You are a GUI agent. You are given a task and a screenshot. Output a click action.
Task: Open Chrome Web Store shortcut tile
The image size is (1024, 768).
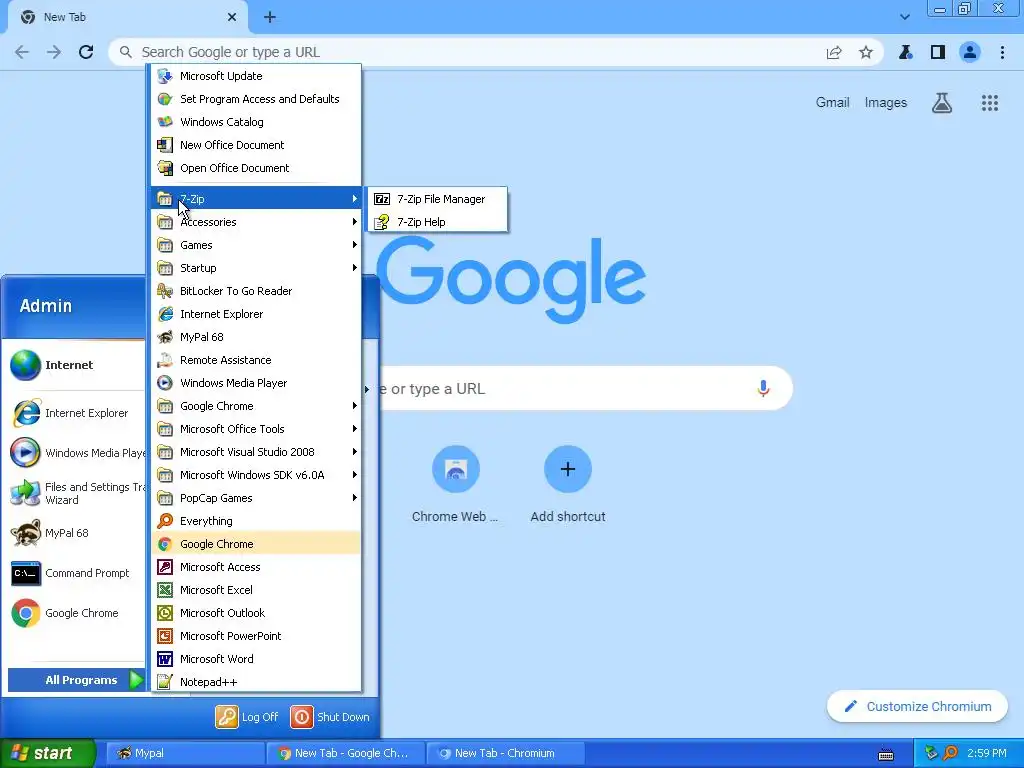[x=455, y=485]
